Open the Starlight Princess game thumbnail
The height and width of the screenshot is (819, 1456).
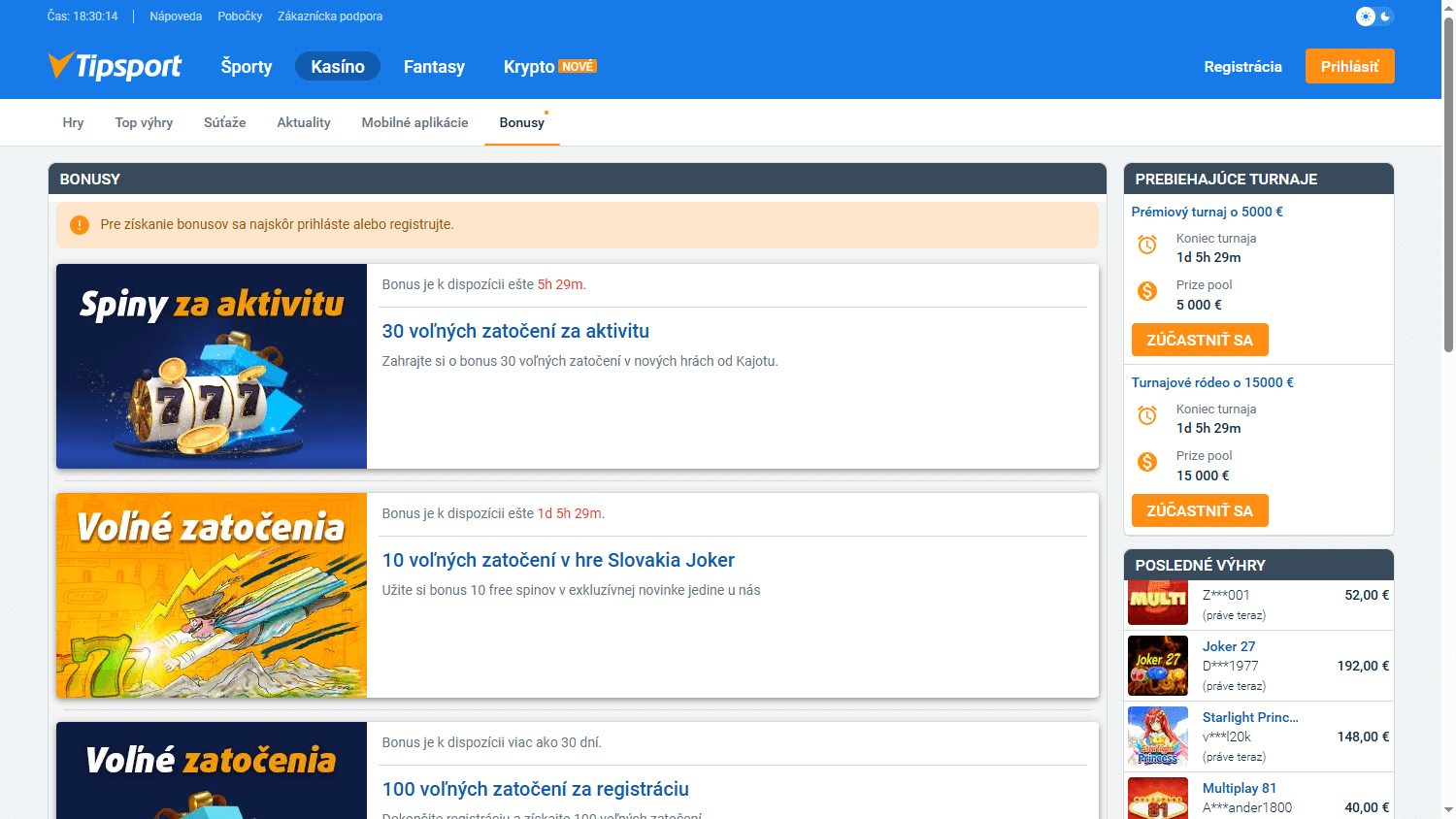coord(1156,737)
